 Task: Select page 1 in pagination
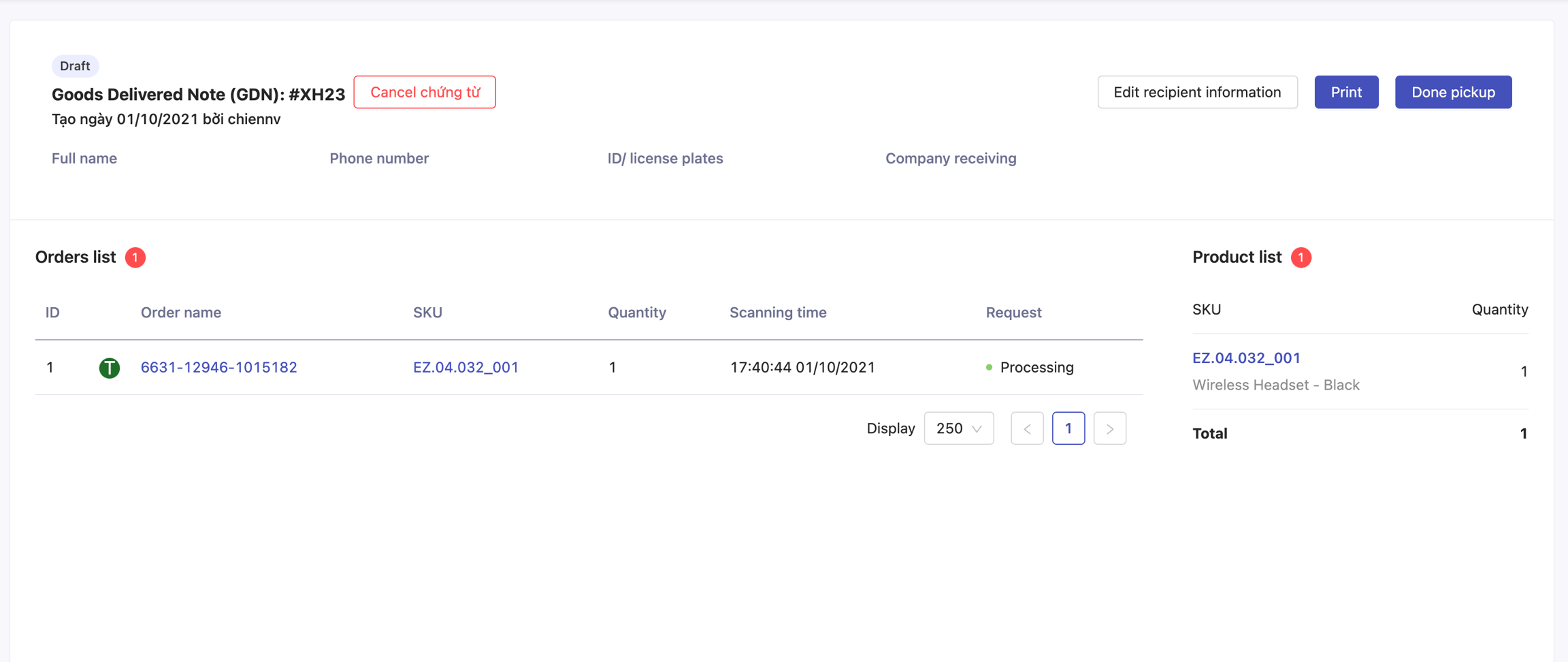(1068, 428)
